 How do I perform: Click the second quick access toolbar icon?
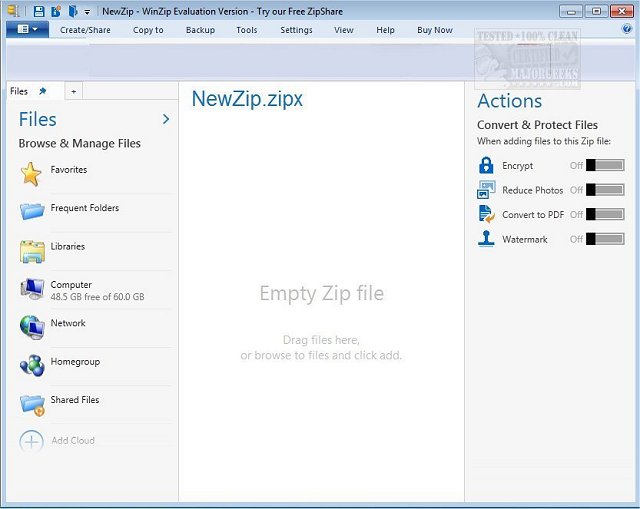pos(56,11)
